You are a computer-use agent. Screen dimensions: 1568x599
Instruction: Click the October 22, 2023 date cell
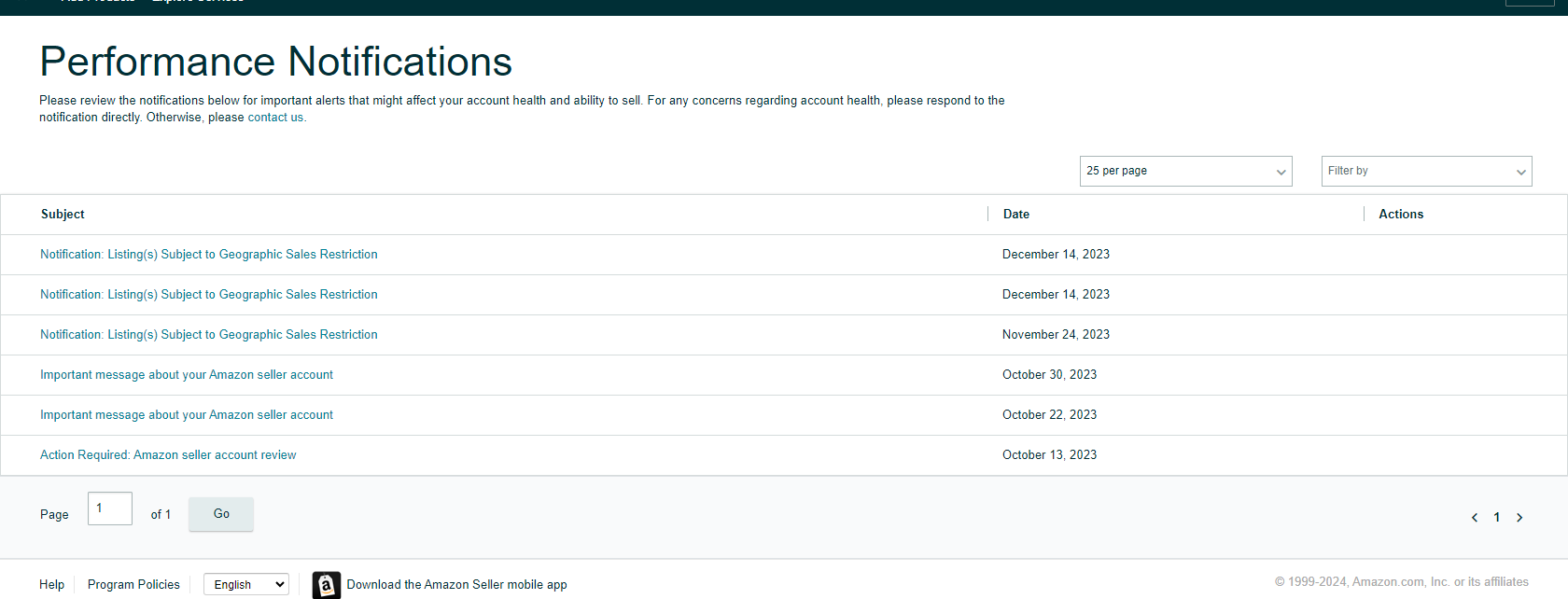(1049, 415)
